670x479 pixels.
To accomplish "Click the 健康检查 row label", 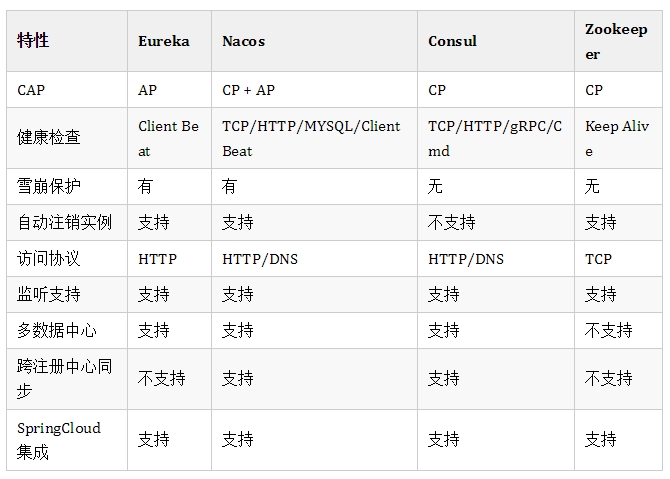I will [49, 138].
